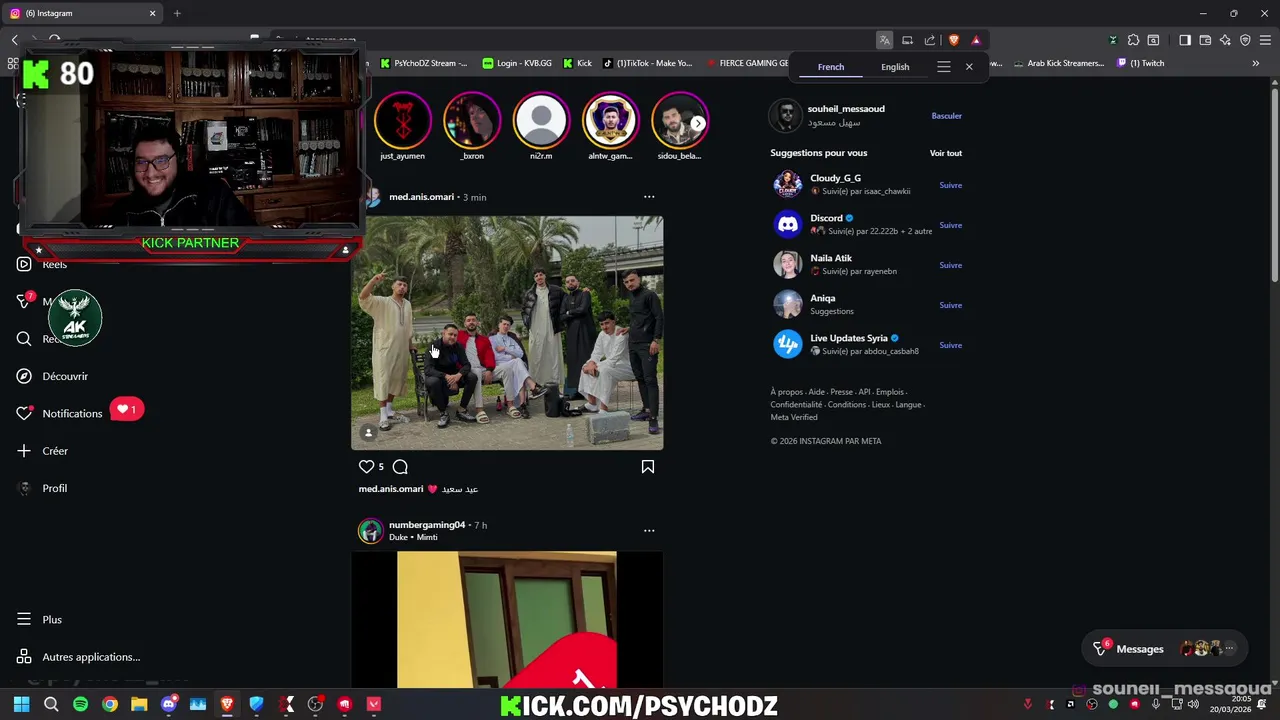Open the Leo AI sparkle icon
Screen dimensions: 1280x720
point(1225,40)
